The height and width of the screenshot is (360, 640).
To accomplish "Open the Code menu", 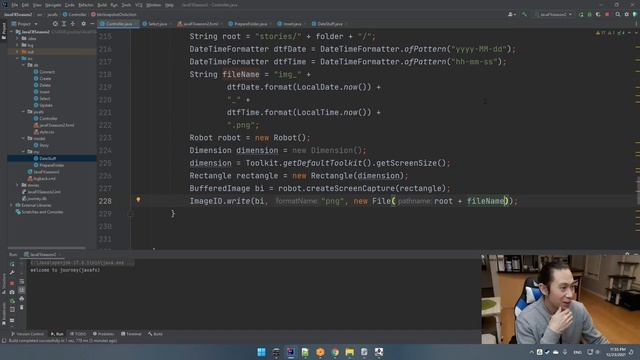I will click(70, 5).
